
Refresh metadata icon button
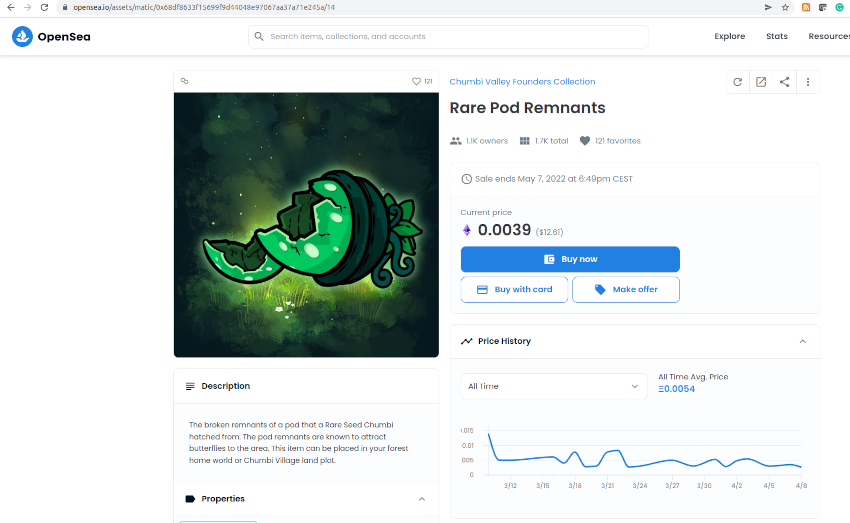[x=737, y=82]
